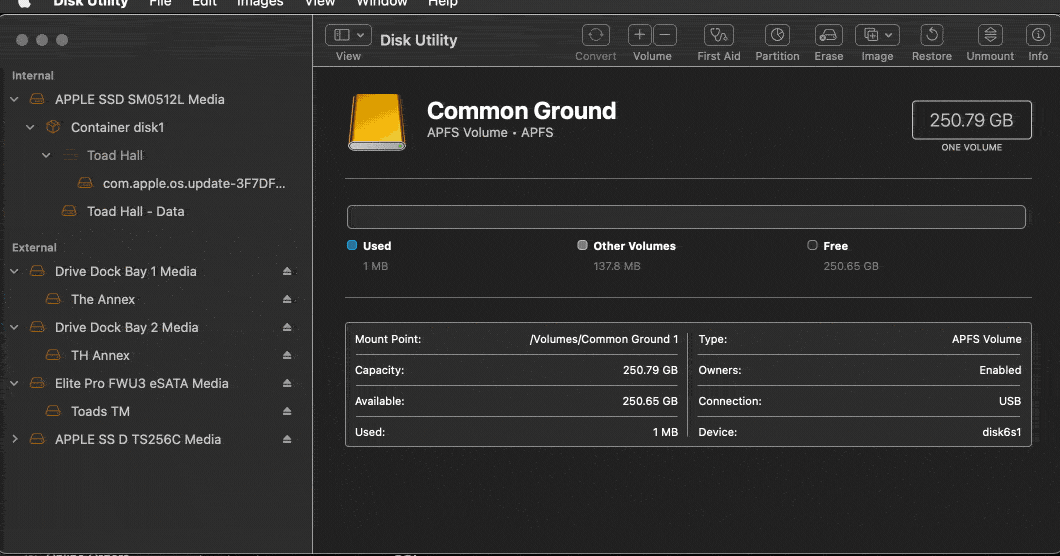Open the Partition tool
Image resolution: width=1060 pixels, height=556 pixels.
[776, 35]
